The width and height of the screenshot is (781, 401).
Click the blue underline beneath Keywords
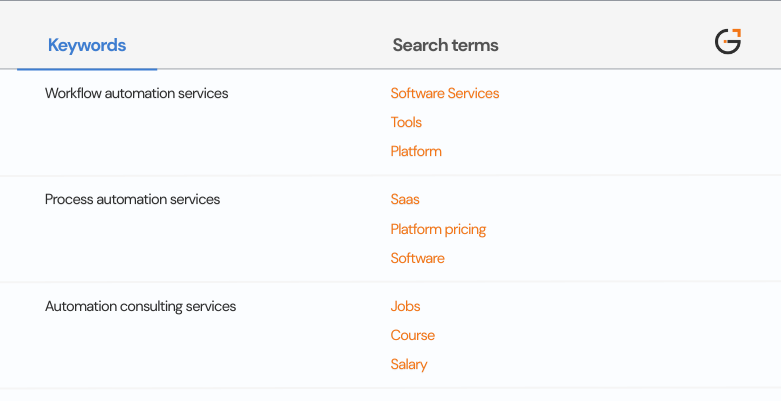tap(87, 69)
